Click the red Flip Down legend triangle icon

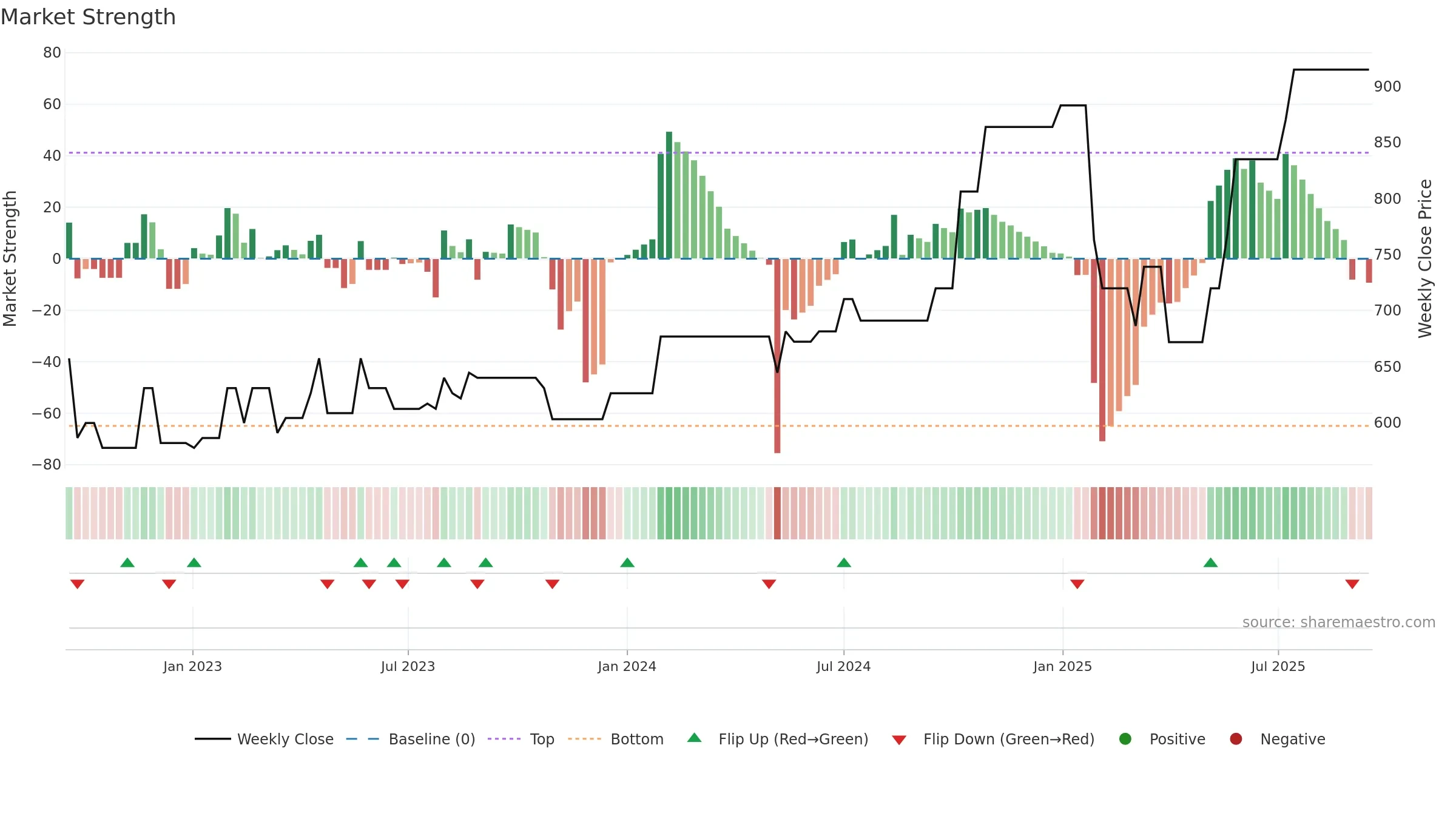tap(900, 740)
